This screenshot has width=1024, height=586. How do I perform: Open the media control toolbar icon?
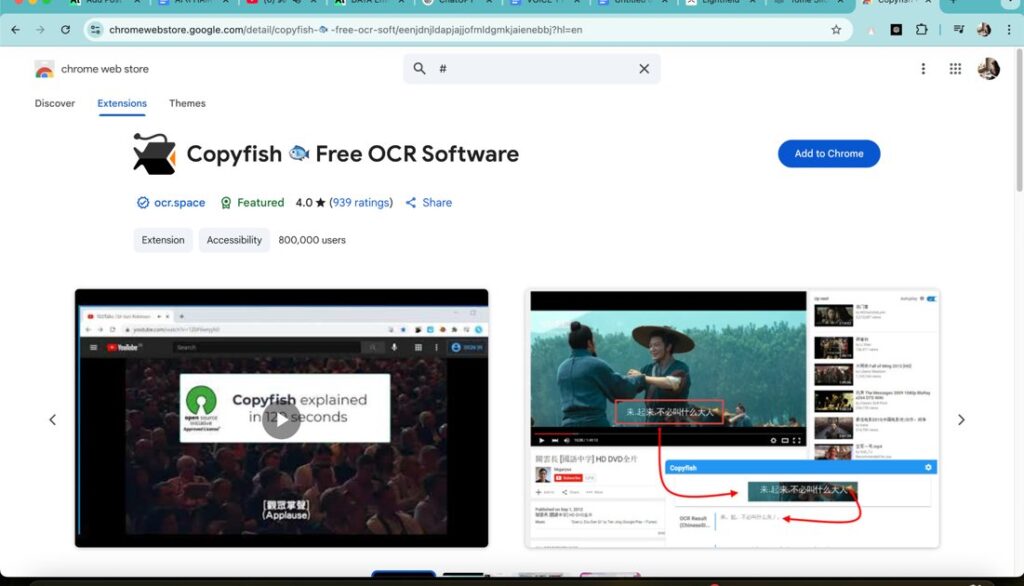click(959, 29)
